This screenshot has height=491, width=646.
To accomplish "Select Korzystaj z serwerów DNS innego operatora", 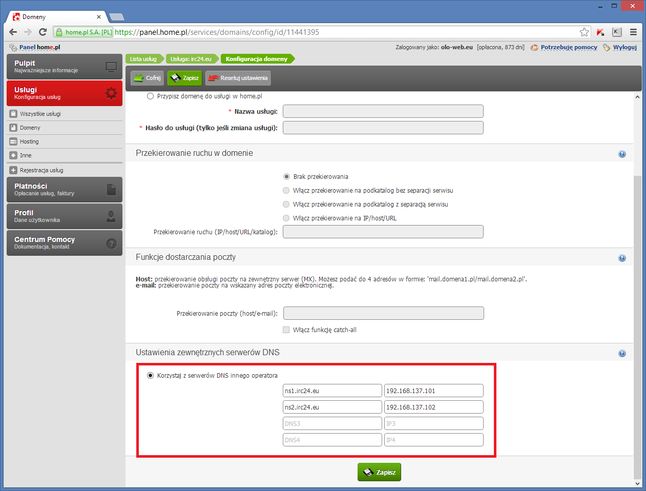I will (150, 375).
